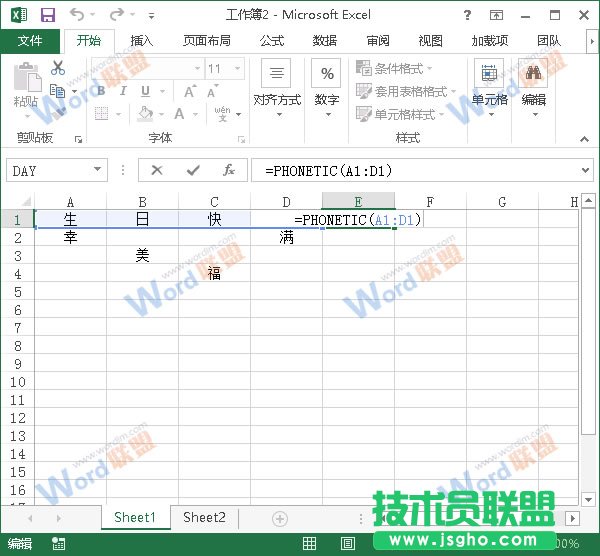Open the clipboard (剪贴板) dialog launcher
The height and width of the screenshot is (556, 600).
click(x=78, y=140)
